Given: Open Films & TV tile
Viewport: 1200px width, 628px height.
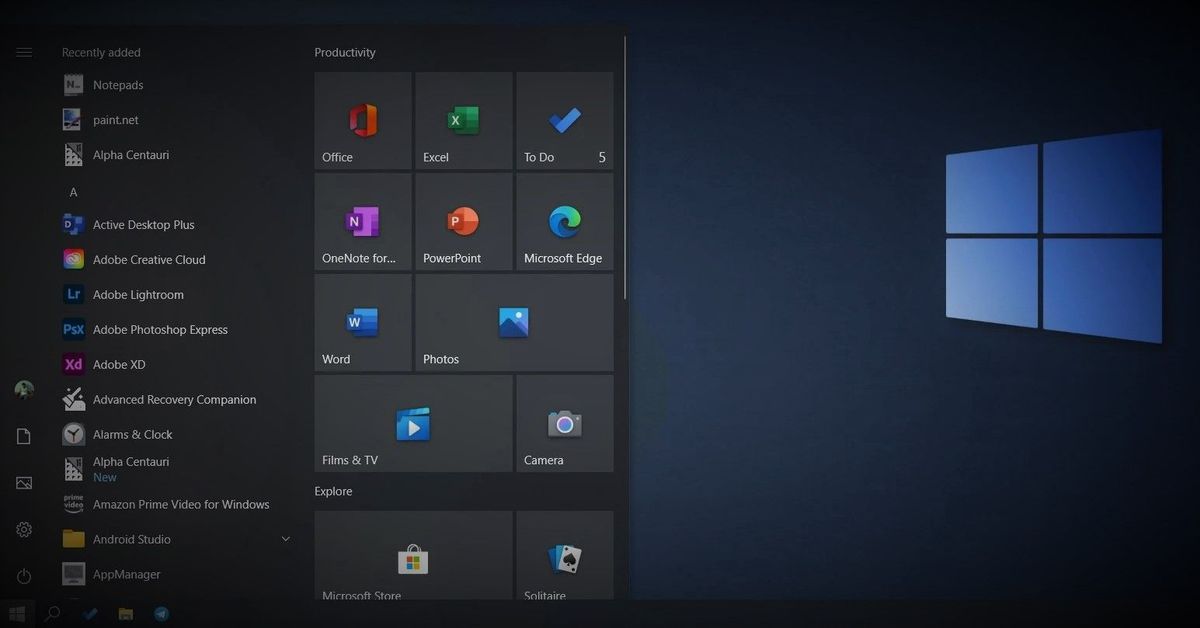Looking at the screenshot, I should [414, 423].
